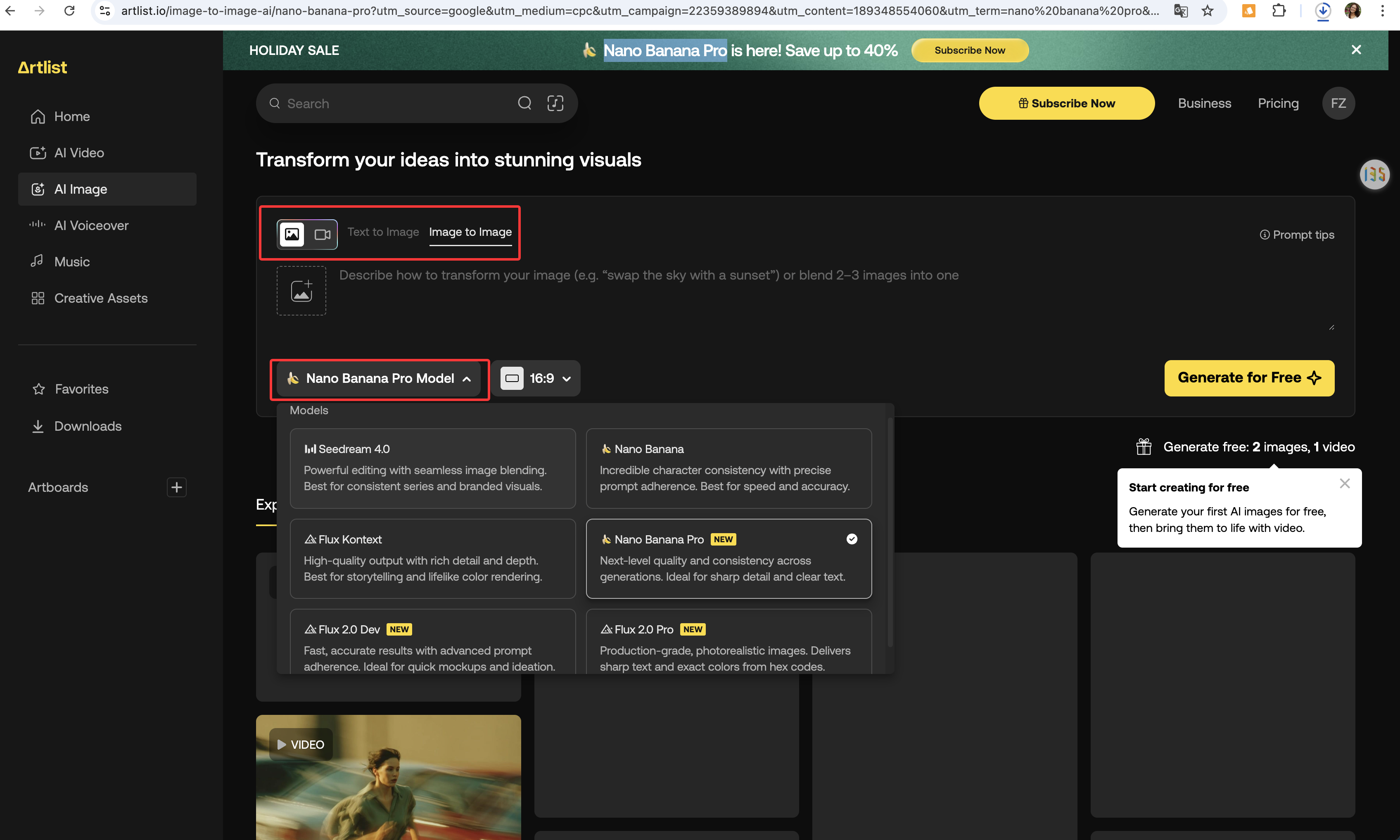Bookmark page with star icon
The width and height of the screenshot is (1400, 840).
pos(1207,11)
